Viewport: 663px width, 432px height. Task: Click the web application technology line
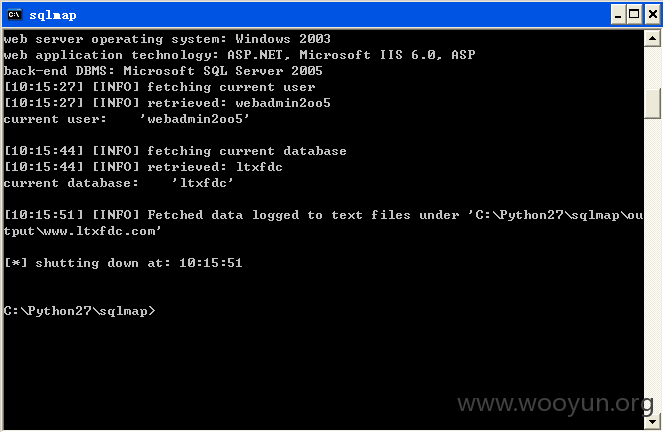click(x=239, y=55)
